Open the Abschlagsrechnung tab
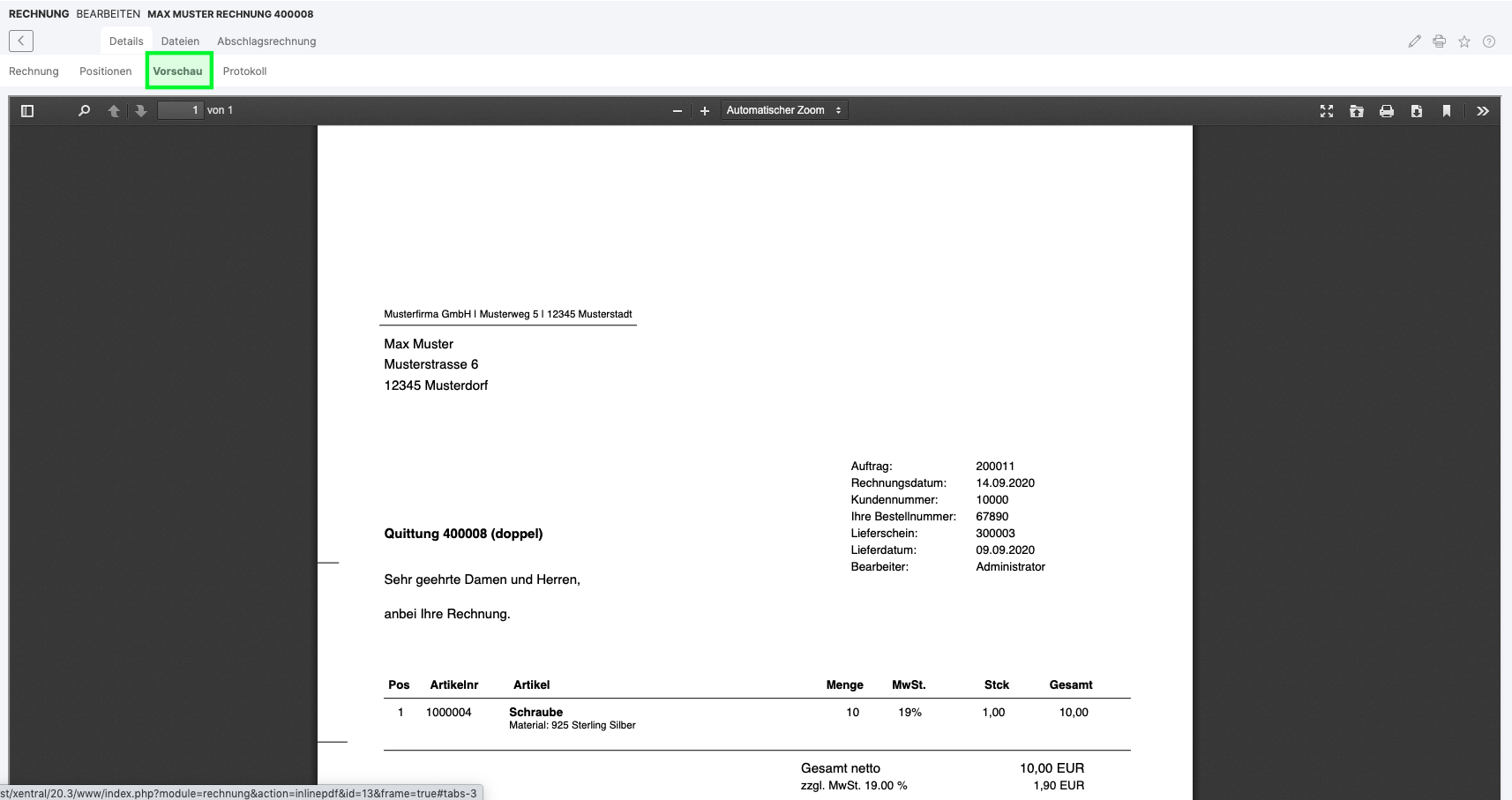 266,41
